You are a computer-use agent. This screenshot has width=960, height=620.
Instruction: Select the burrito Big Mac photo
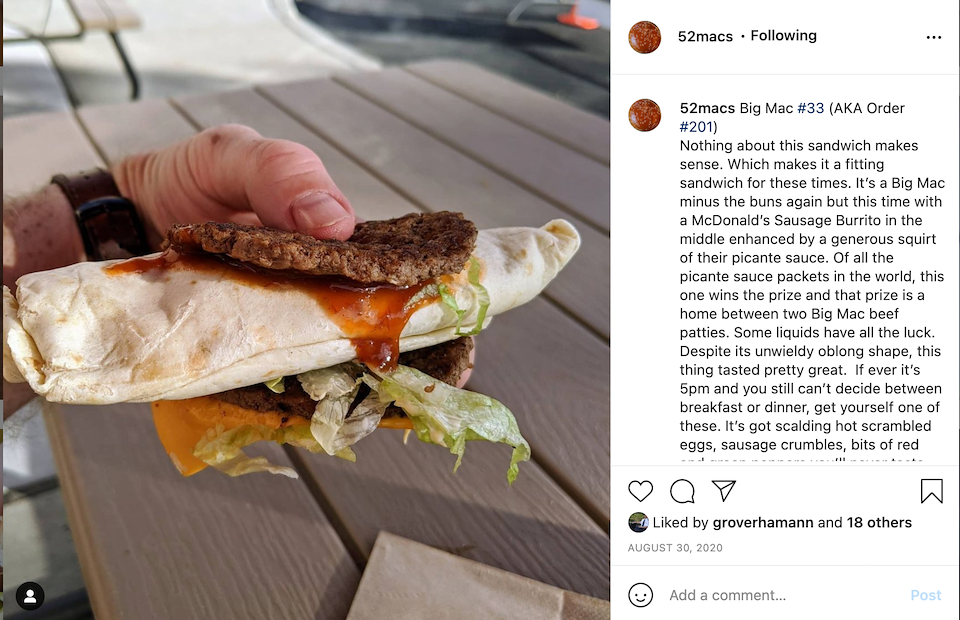click(x=306, y=310)
